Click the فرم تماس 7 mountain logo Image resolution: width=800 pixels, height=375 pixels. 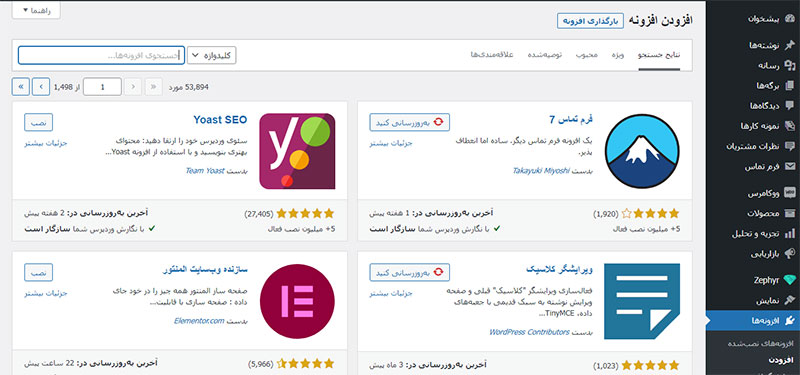pos(642,151)
